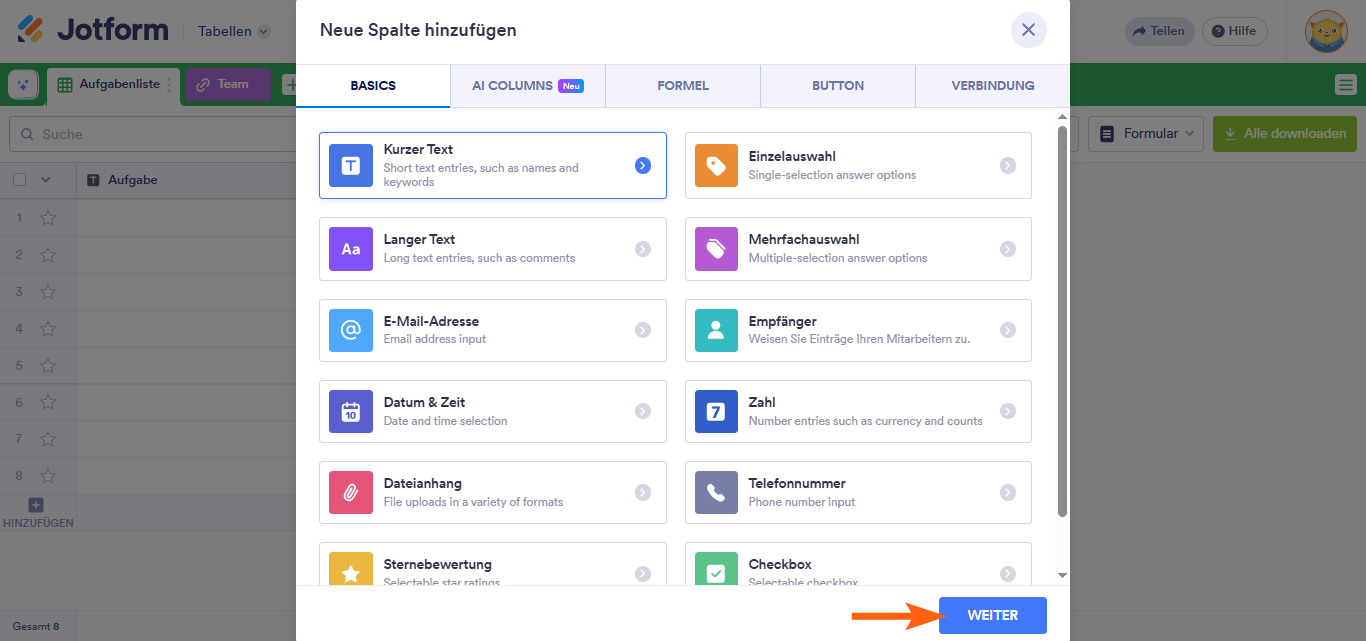Star row 1 in the table
Image resolution: width=1366 pixels, height=641 pixels.
[48, 218]
